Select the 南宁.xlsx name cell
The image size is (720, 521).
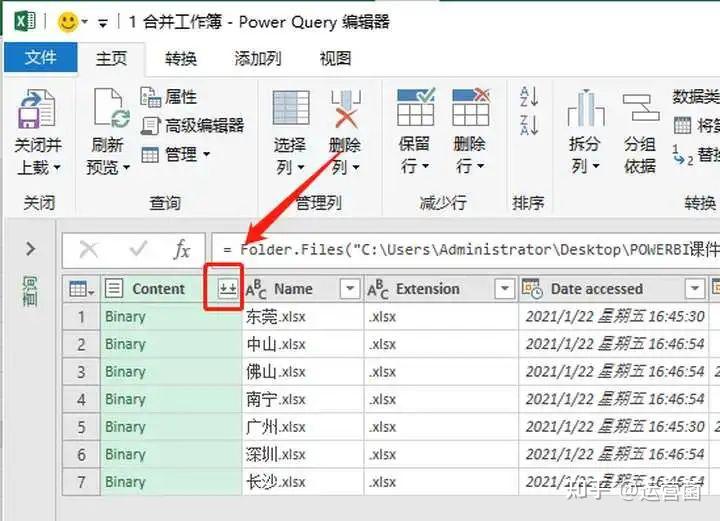[303, 399]
